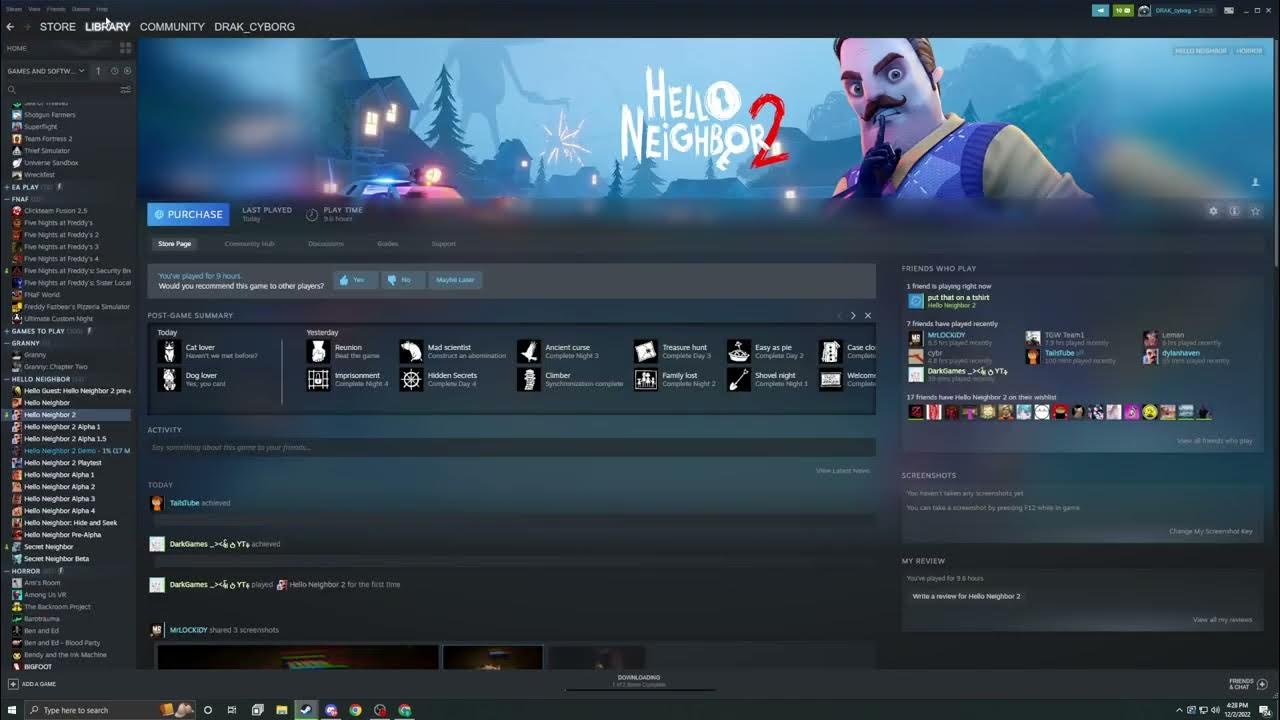Open the game's Support tab

[x=443, y=244]
